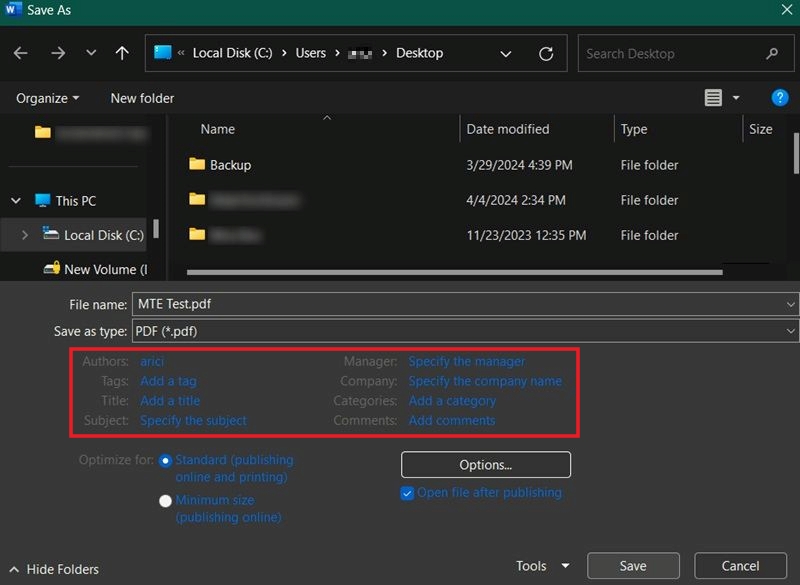The height and width of the screenshot is (585, 800).
Task: Open the Save as type dropdown
Action: pos(789,331)
